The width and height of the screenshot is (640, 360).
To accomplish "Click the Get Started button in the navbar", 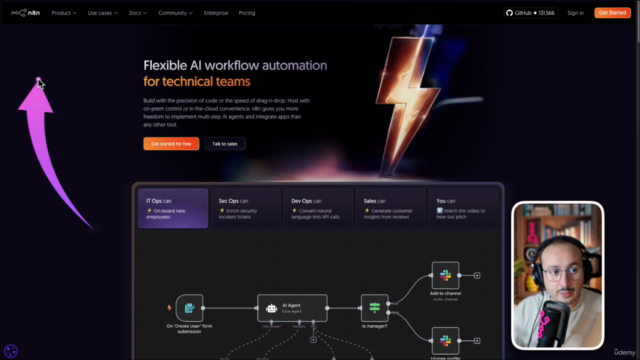I will point(612,13).
